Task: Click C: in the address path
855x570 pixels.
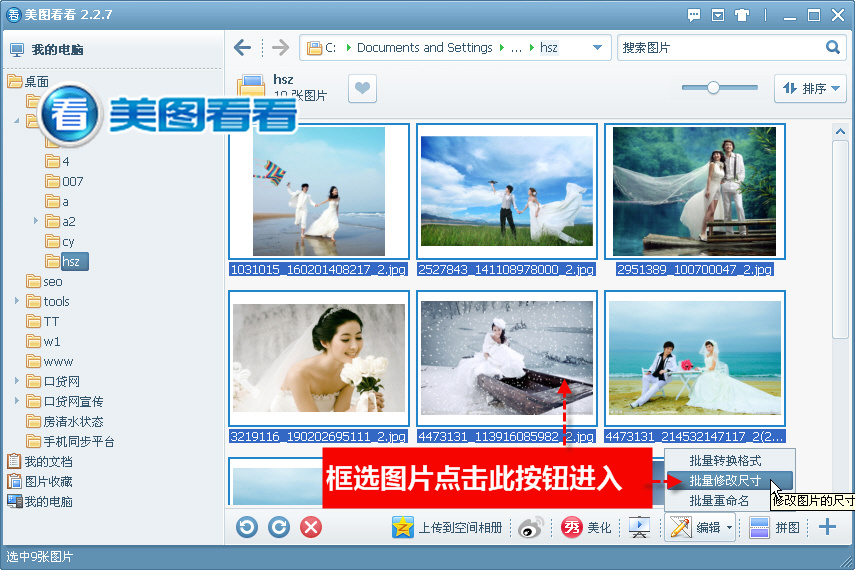Action: click(330, 47)
